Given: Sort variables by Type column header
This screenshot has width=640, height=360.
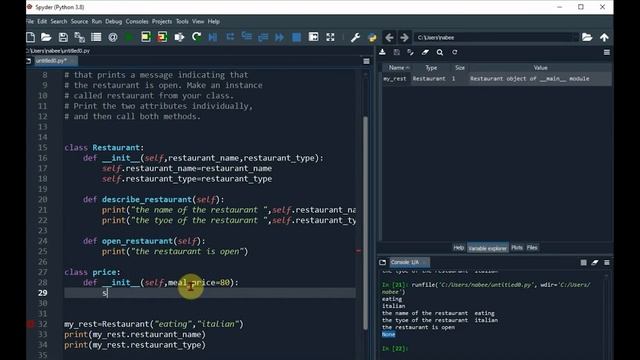Looking at the screenshot, I should pyautogui.click(x=431, y=68).
